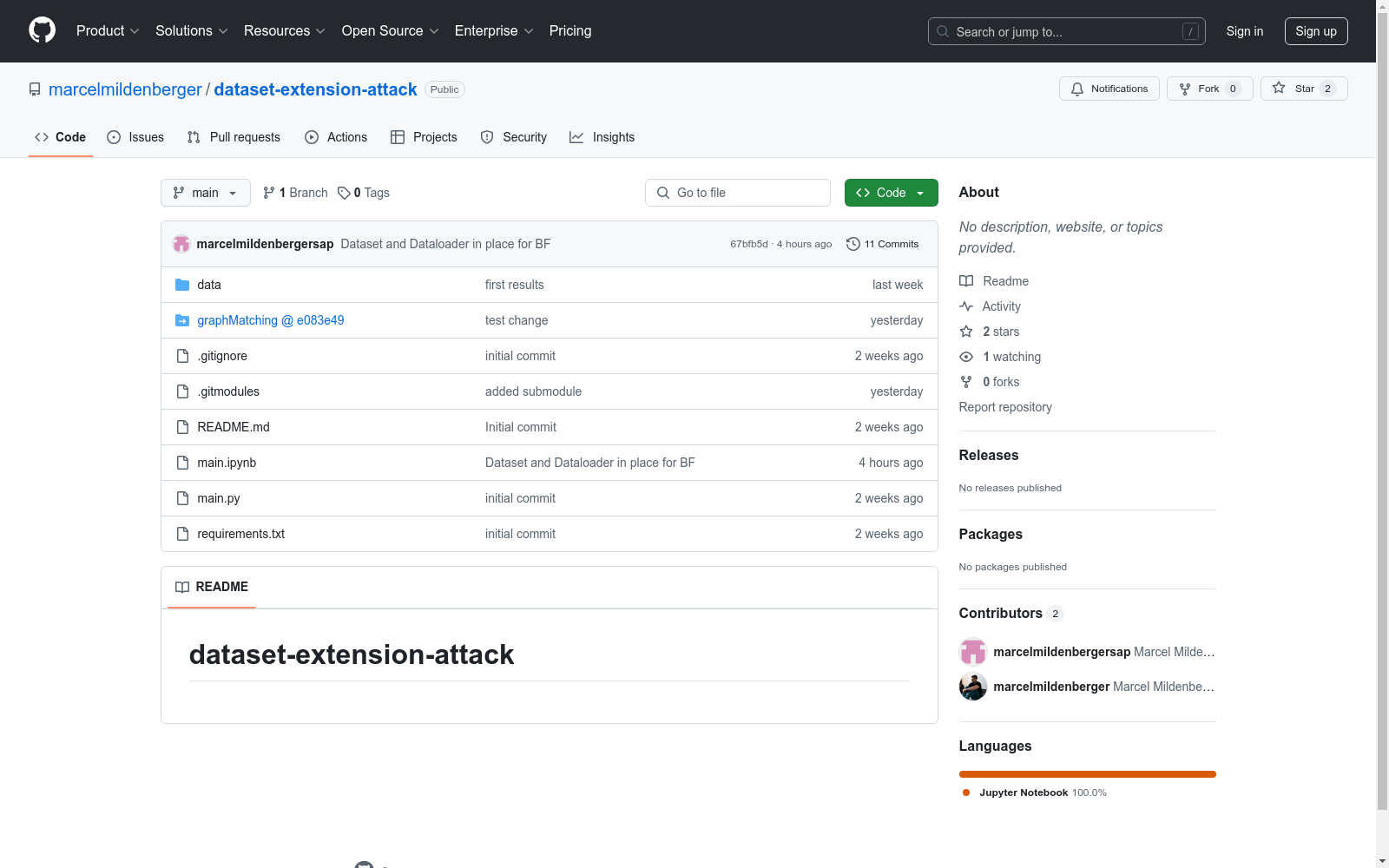Open the green Code dropdown button
This screenshot has width=1389, height=868.
(x=891, y=193)
